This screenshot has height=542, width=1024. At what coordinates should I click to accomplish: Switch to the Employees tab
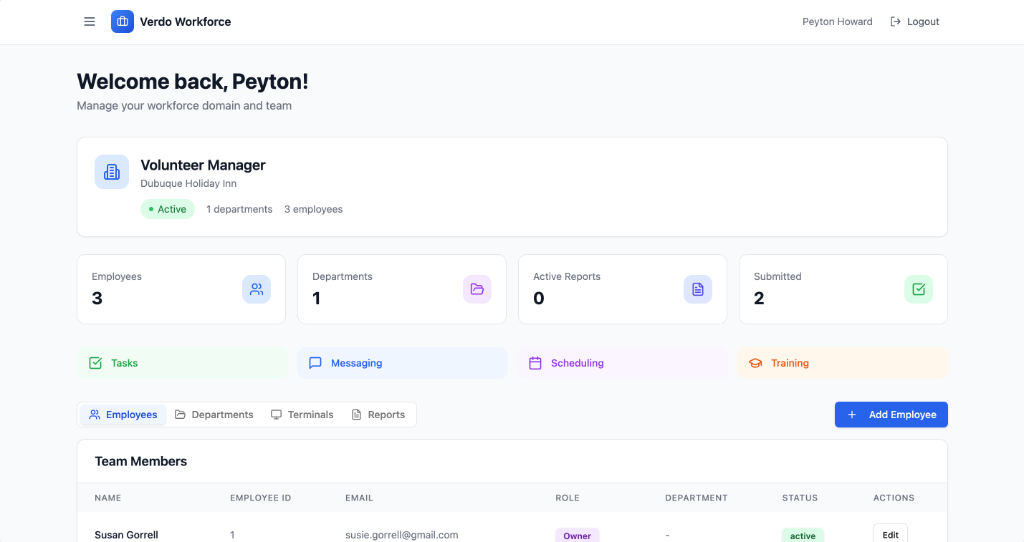[123, 415]
